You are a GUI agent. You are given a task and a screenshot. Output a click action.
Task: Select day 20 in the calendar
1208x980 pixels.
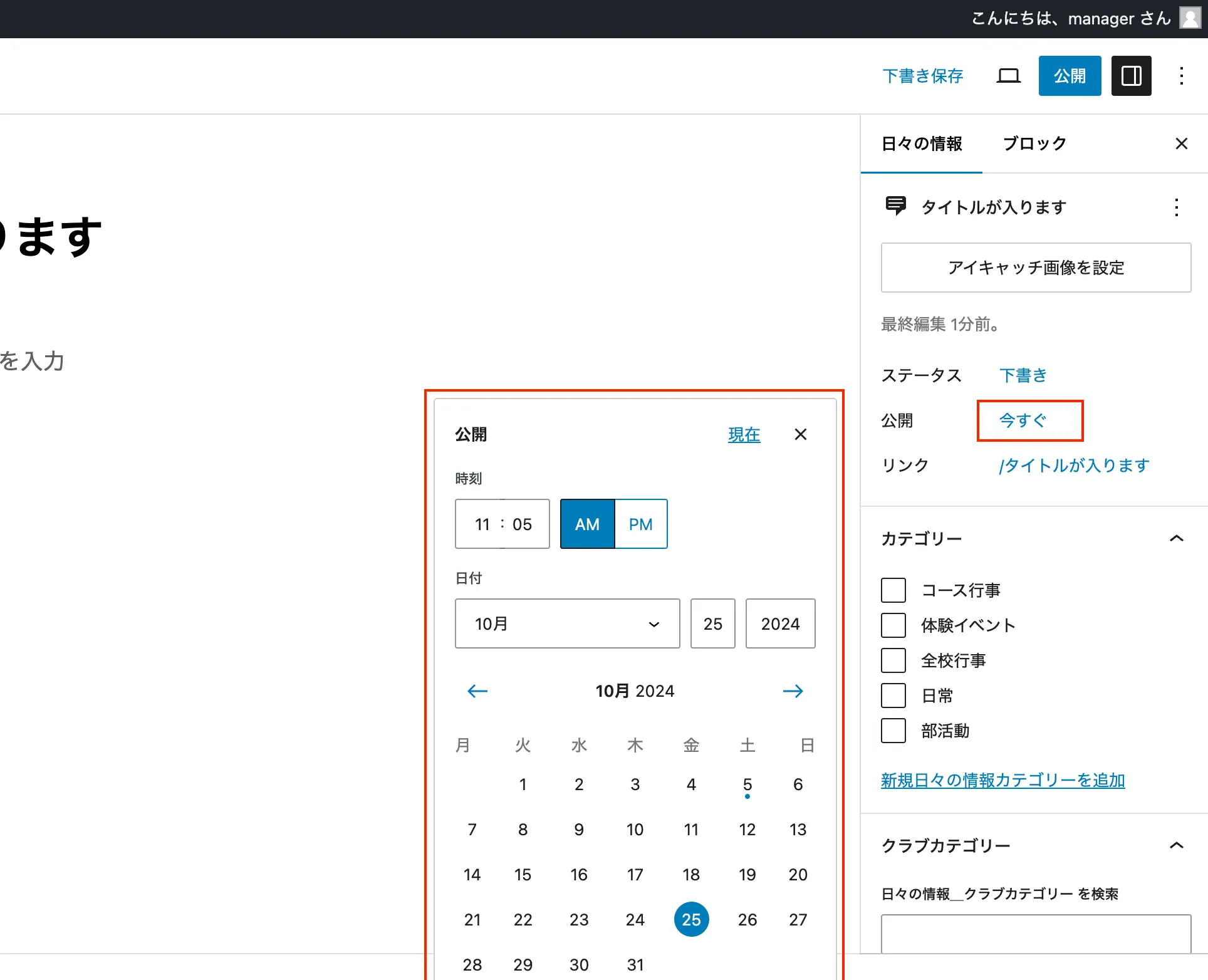[x=798, y=874]
